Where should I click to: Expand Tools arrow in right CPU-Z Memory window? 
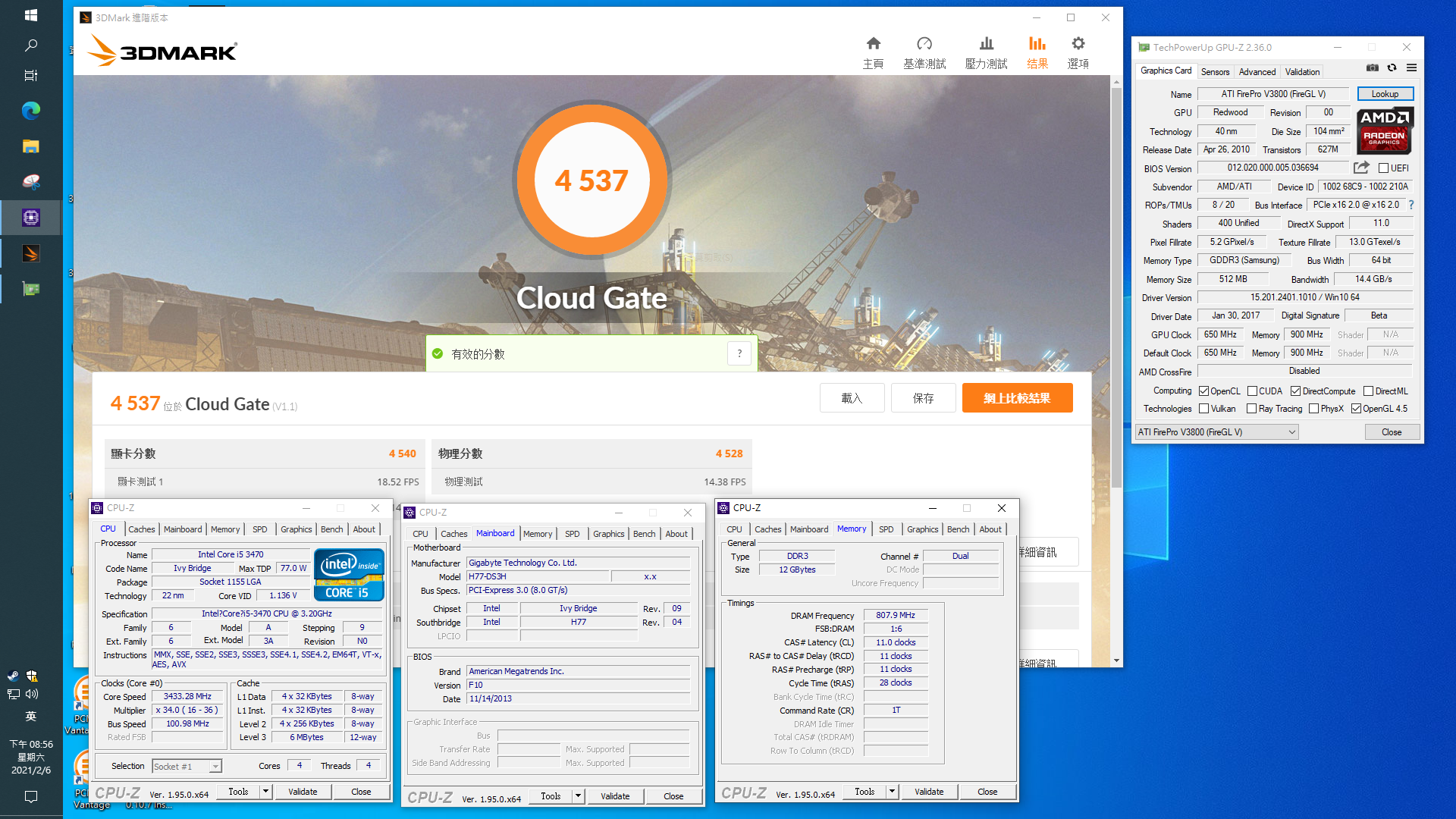coord(892,792)
